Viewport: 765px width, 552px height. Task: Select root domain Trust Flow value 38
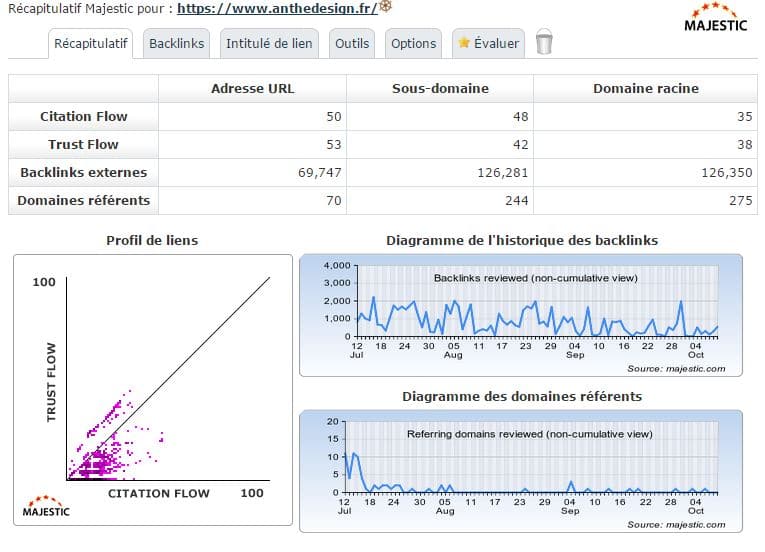coord(745,144)
